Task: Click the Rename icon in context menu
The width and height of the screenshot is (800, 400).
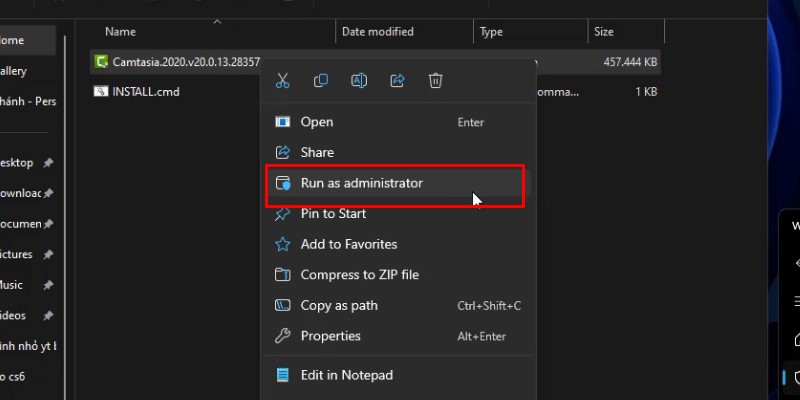Action: (x=359, y=81)
